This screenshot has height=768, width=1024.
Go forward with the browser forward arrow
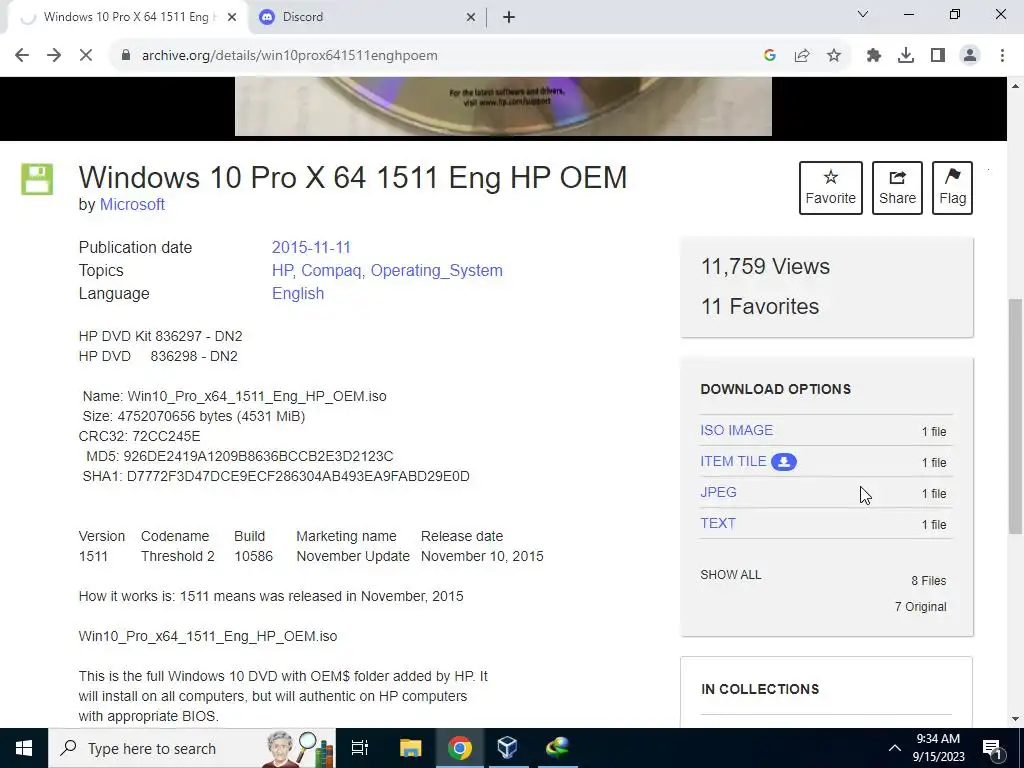coord(54,56)
